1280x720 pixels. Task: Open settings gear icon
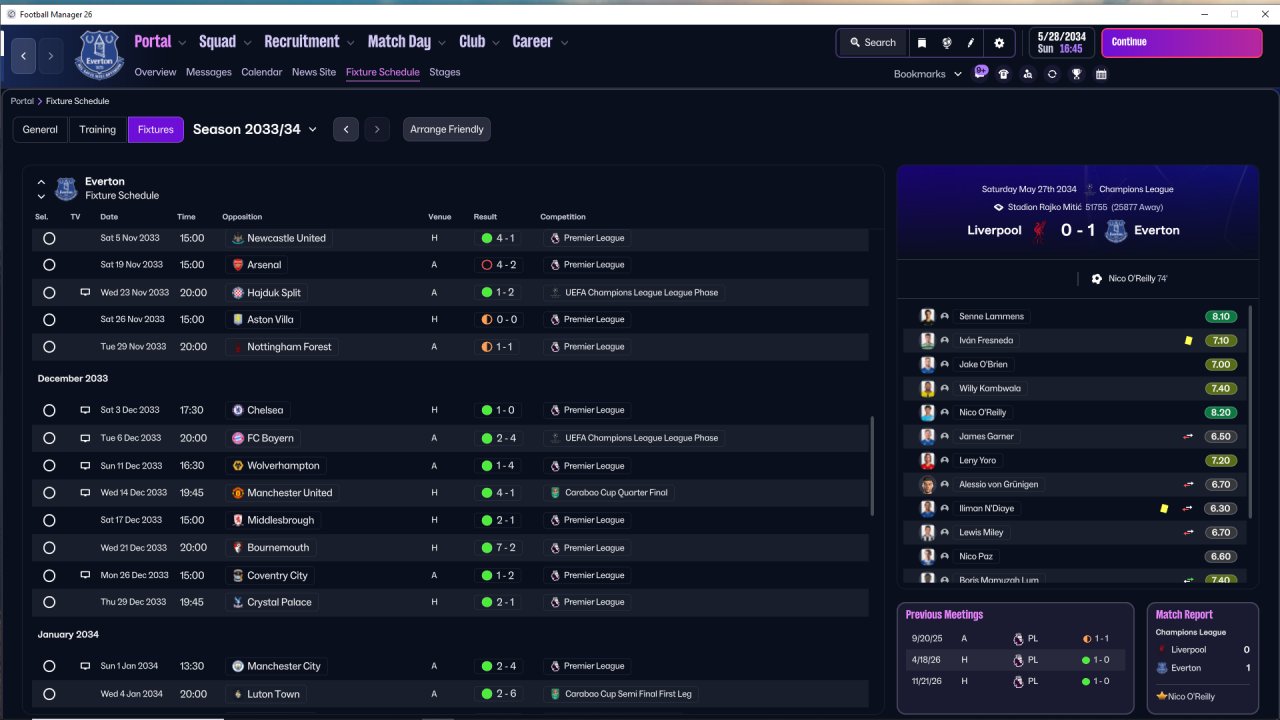click(999, 43)
